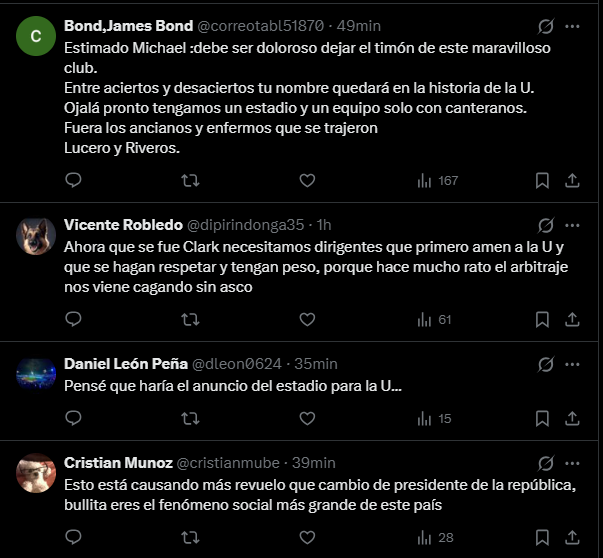The width and height of the screenshot is (603, 558).
Task: Open Grok icon on Daniel León Peña's tweet
Action: pos(546,364)
